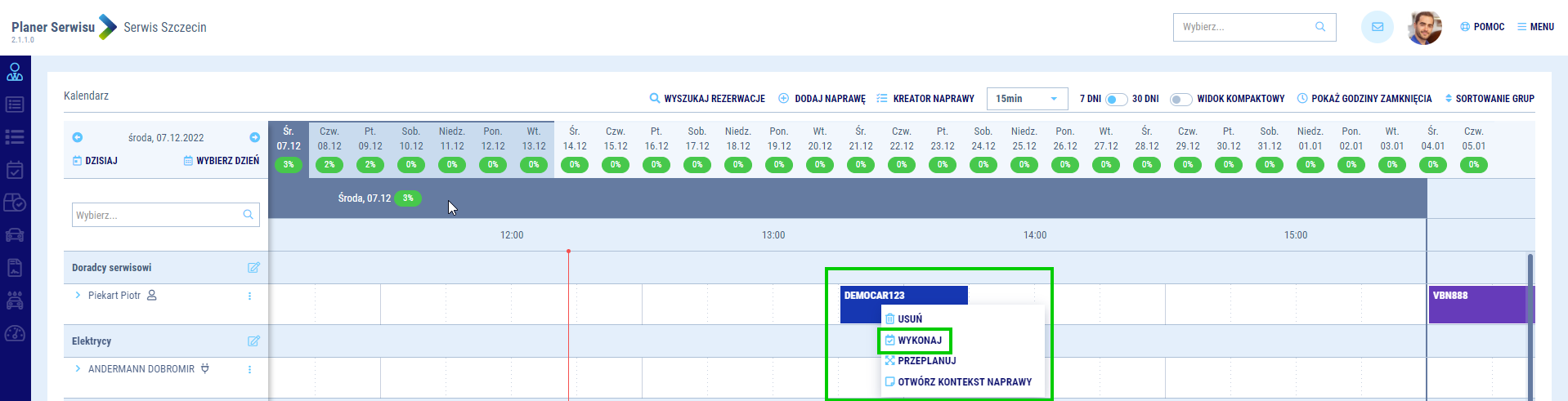Viewport: 1568px width, 401px height.
Task: Select Wykonaj from the context menu
Action: (x=919, y=341)
